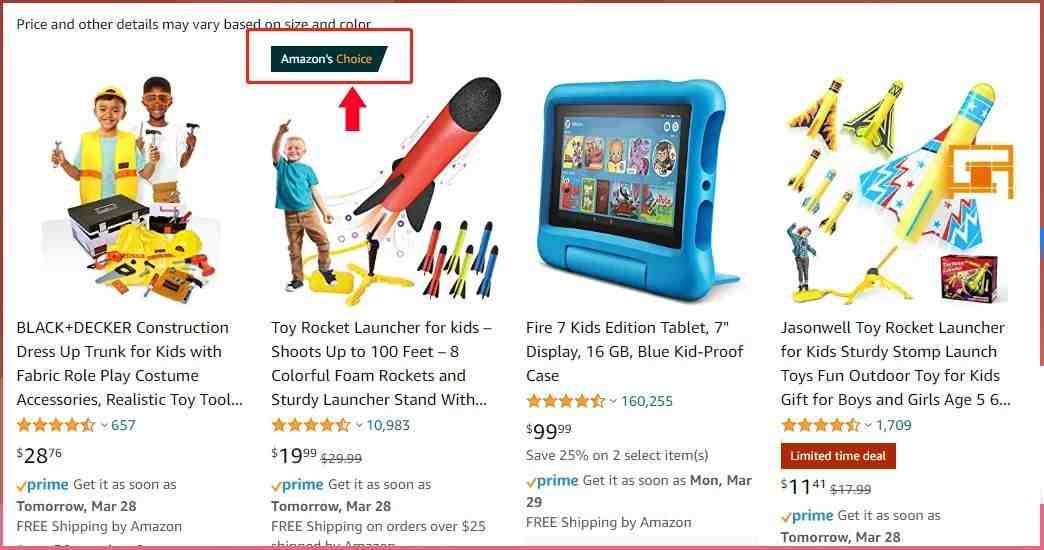Click star rating of Fire 7 Kids tablet
The width and height of the screenshot is (1044, 550).
tap(565, 401)
